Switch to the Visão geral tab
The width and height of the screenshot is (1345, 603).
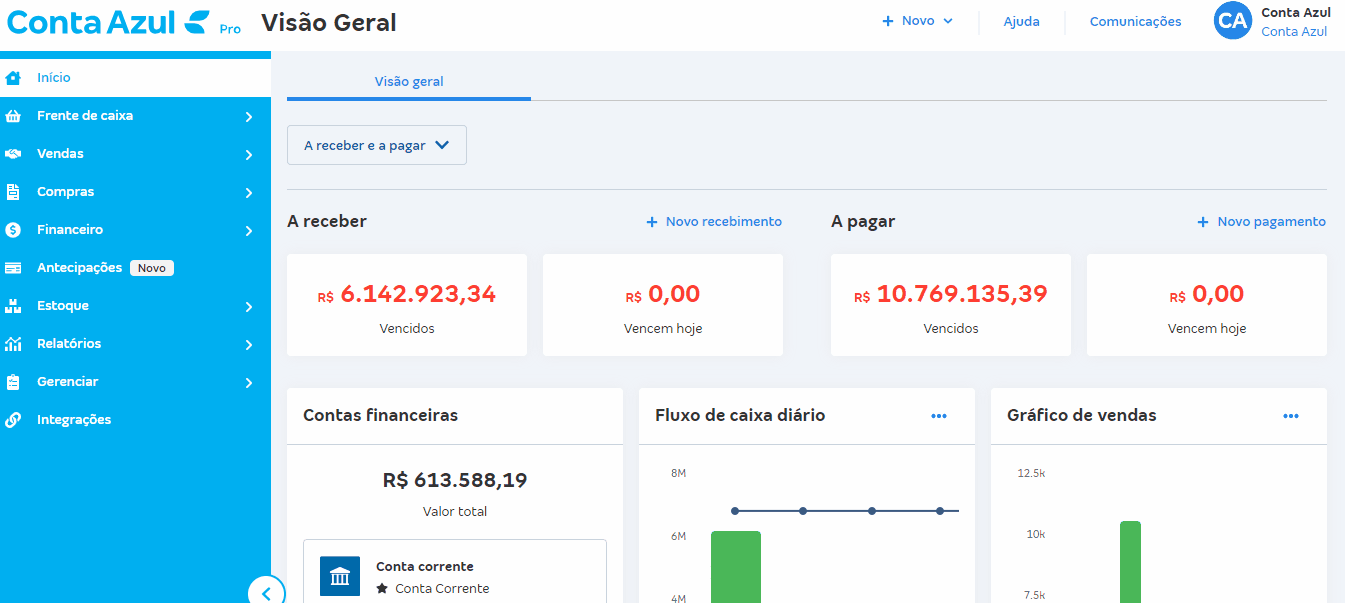(408, 81)
